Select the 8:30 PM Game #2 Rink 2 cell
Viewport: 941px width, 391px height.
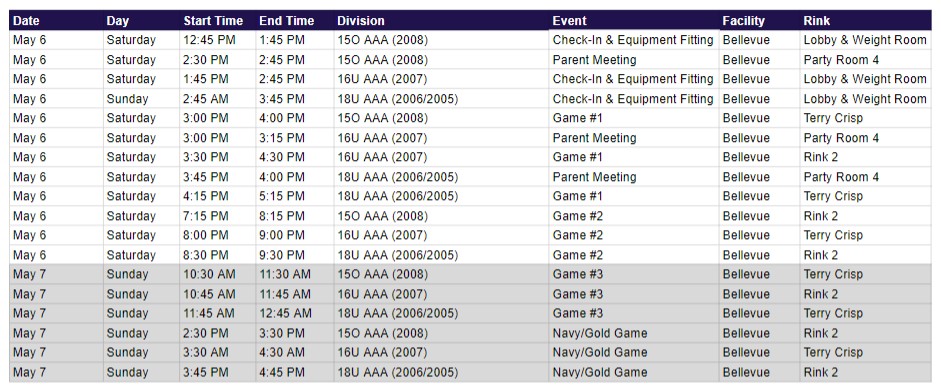(x=865, y=255)
